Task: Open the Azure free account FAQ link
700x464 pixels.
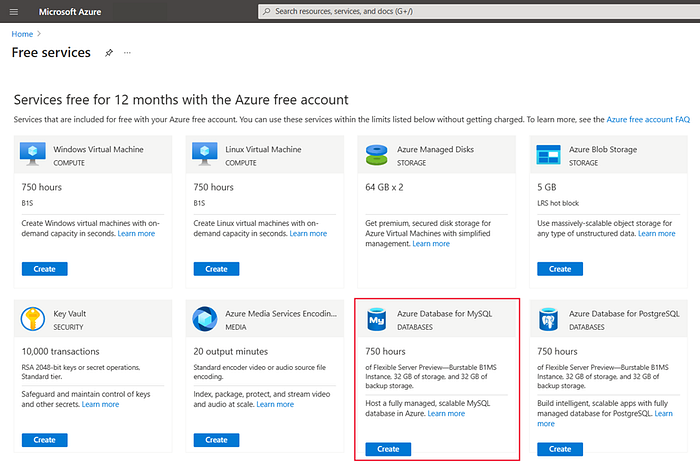Action: coord(648,120)
